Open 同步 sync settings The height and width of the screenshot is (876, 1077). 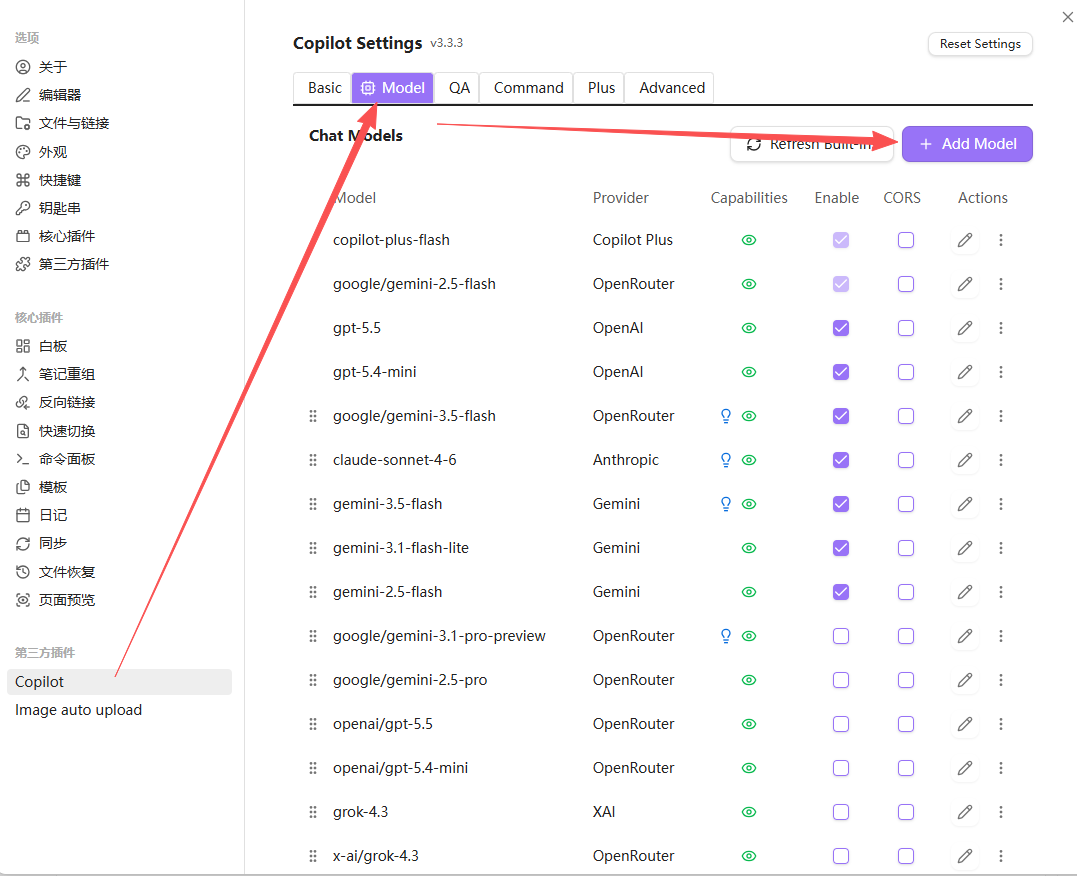point(53,543)
